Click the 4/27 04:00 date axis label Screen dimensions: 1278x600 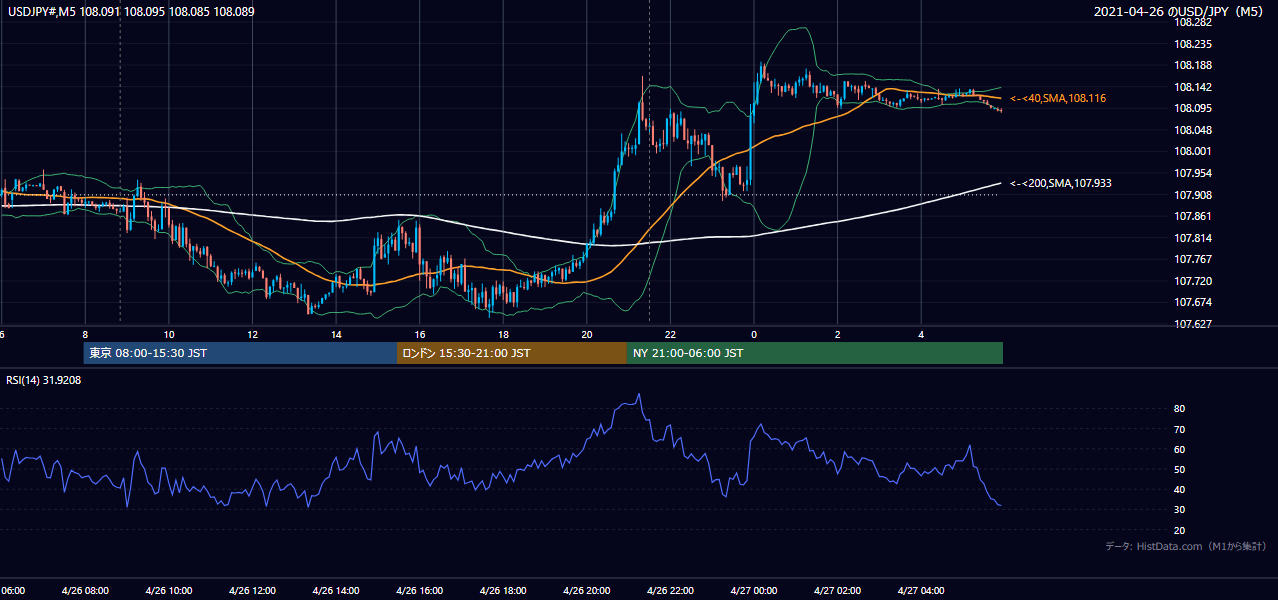921,591
